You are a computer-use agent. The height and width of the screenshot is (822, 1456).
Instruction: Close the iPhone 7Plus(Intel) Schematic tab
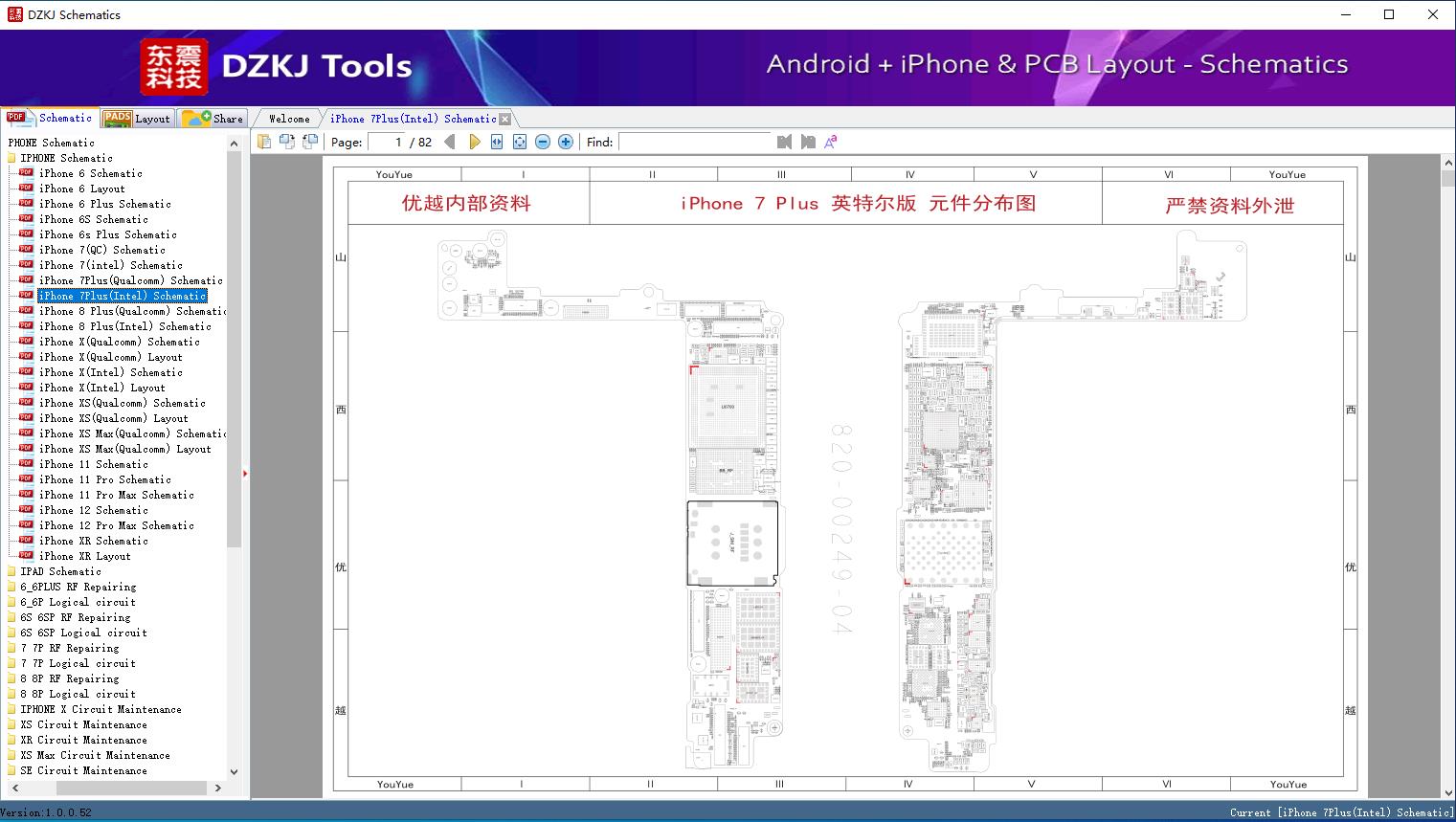pos(505,120)
